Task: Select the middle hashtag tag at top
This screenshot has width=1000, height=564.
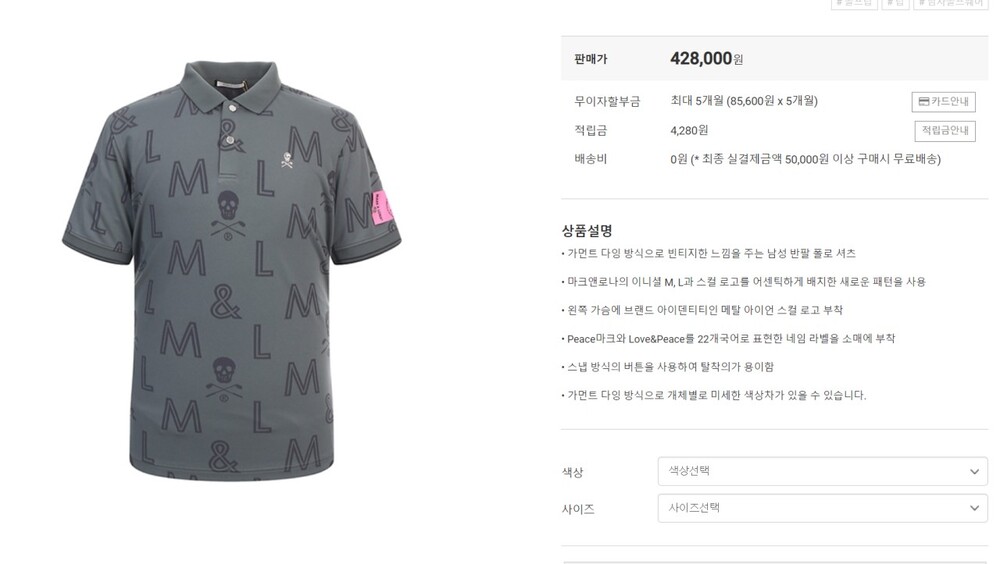Action: coord(895,4)
